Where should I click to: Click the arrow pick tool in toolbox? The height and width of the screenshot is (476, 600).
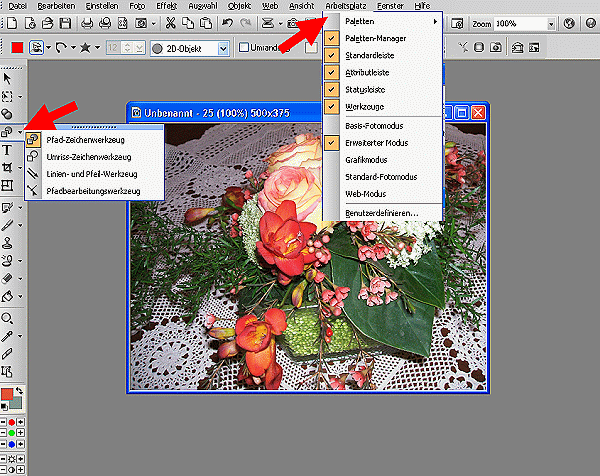(8, 78)
